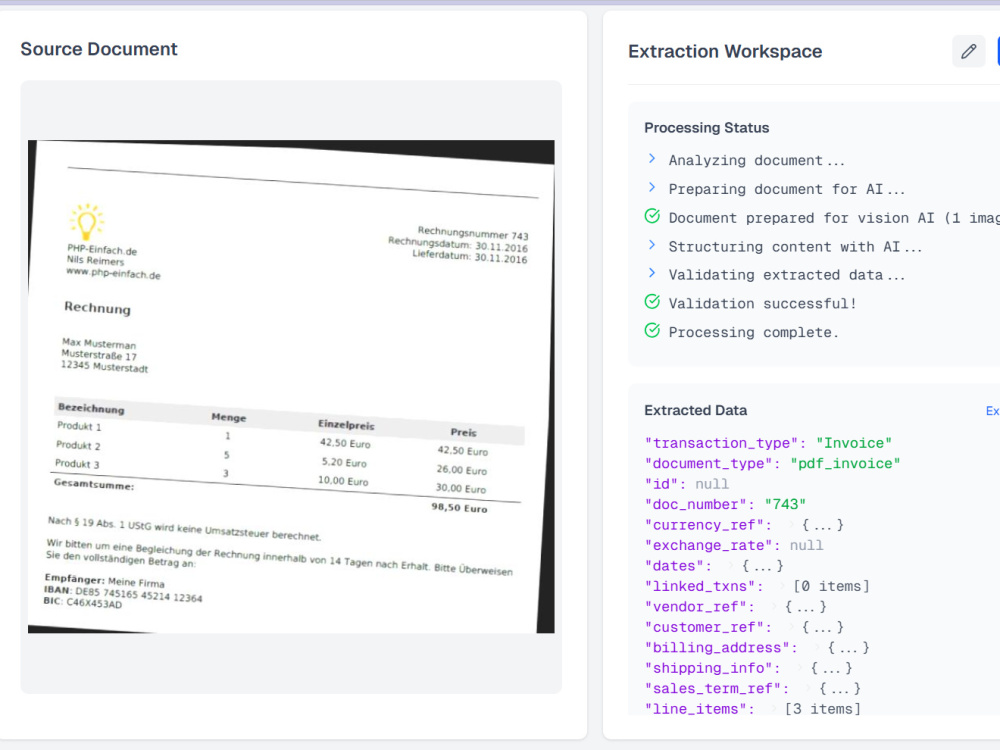The image size is (1000, 750).
Task: Click the "Processing complete." status text
Action: click(x=753, y=332)
